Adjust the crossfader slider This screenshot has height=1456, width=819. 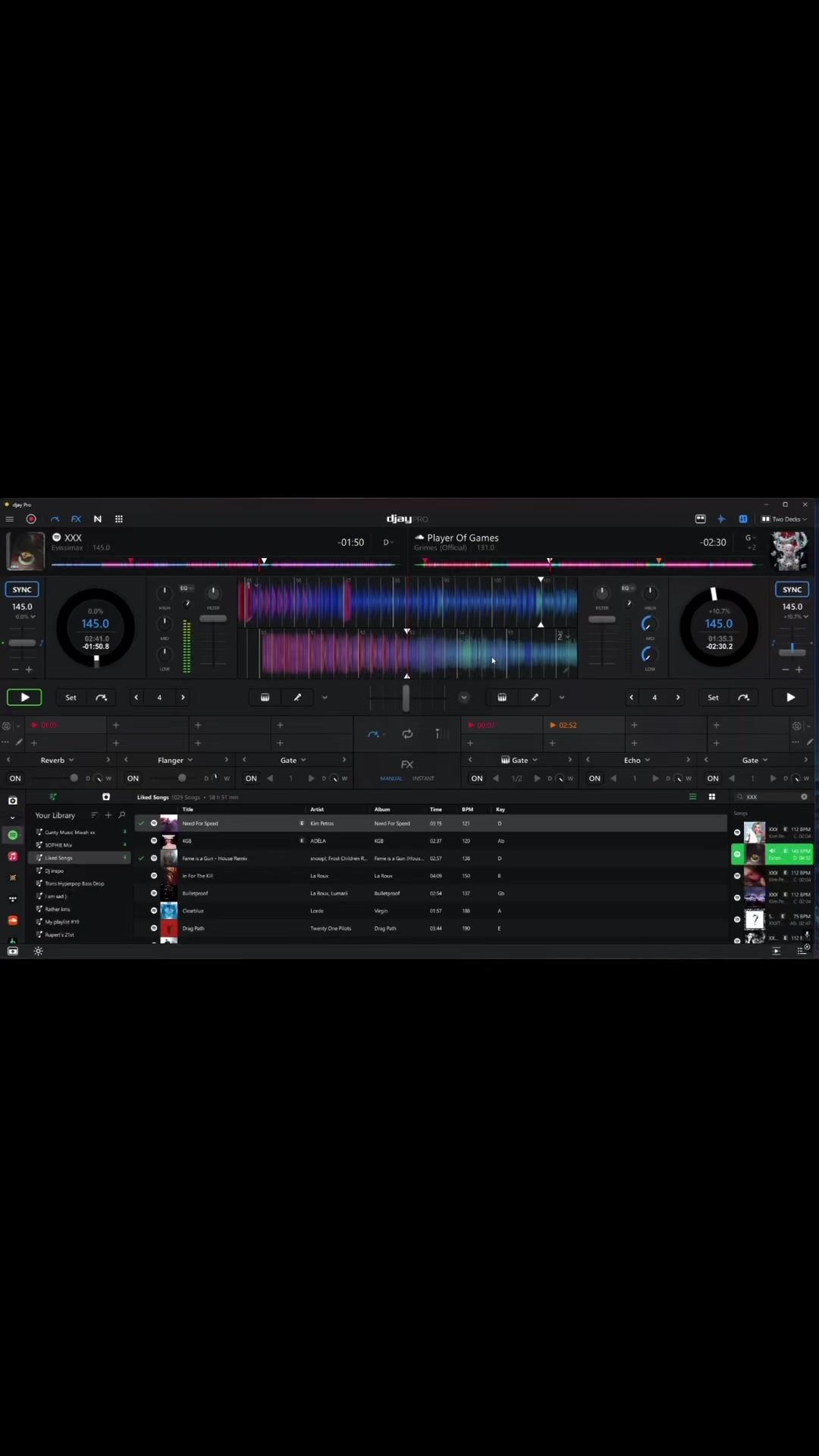(x=406, y=698)
